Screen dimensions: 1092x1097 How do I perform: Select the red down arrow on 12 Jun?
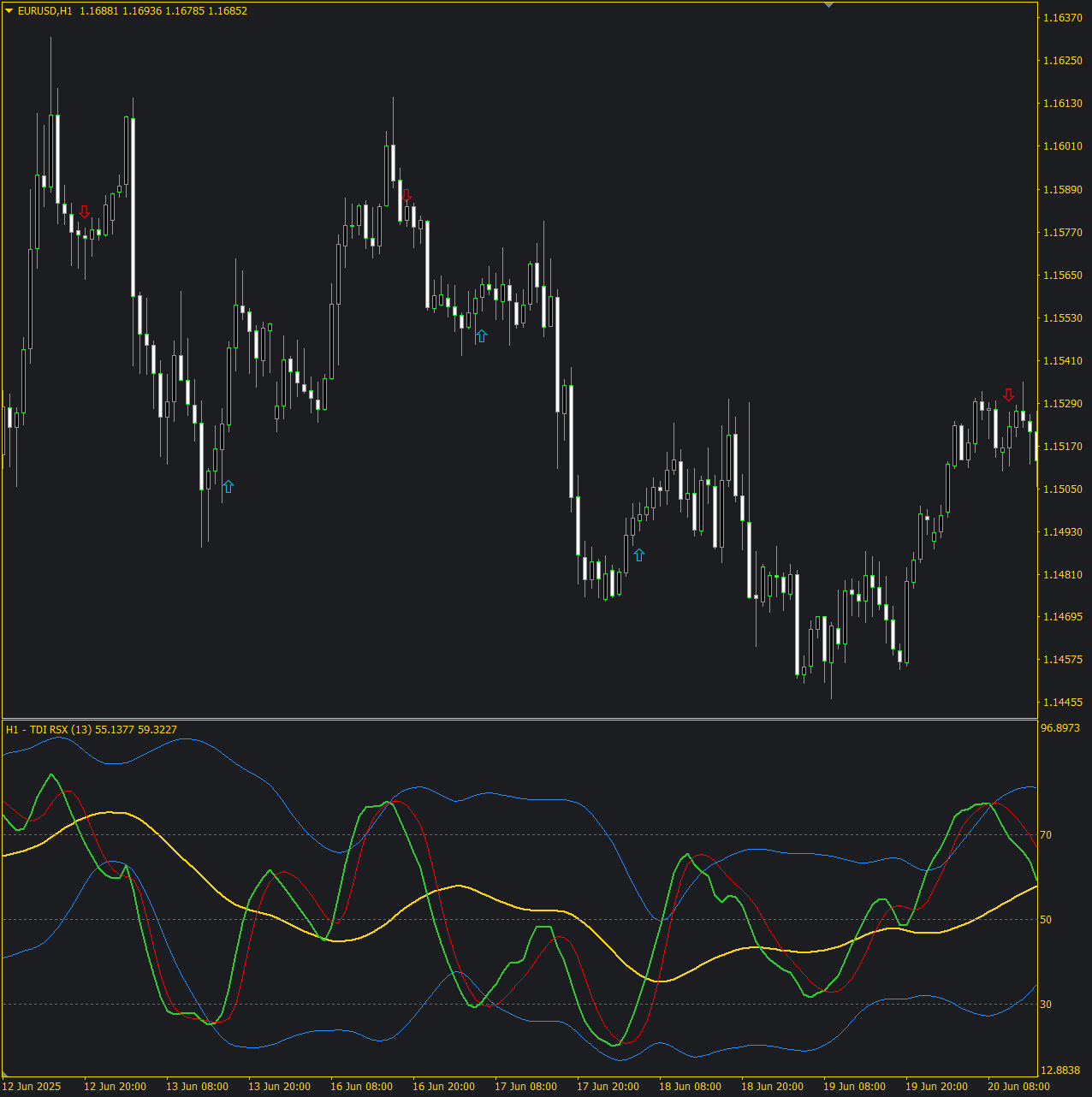(84, 211)
